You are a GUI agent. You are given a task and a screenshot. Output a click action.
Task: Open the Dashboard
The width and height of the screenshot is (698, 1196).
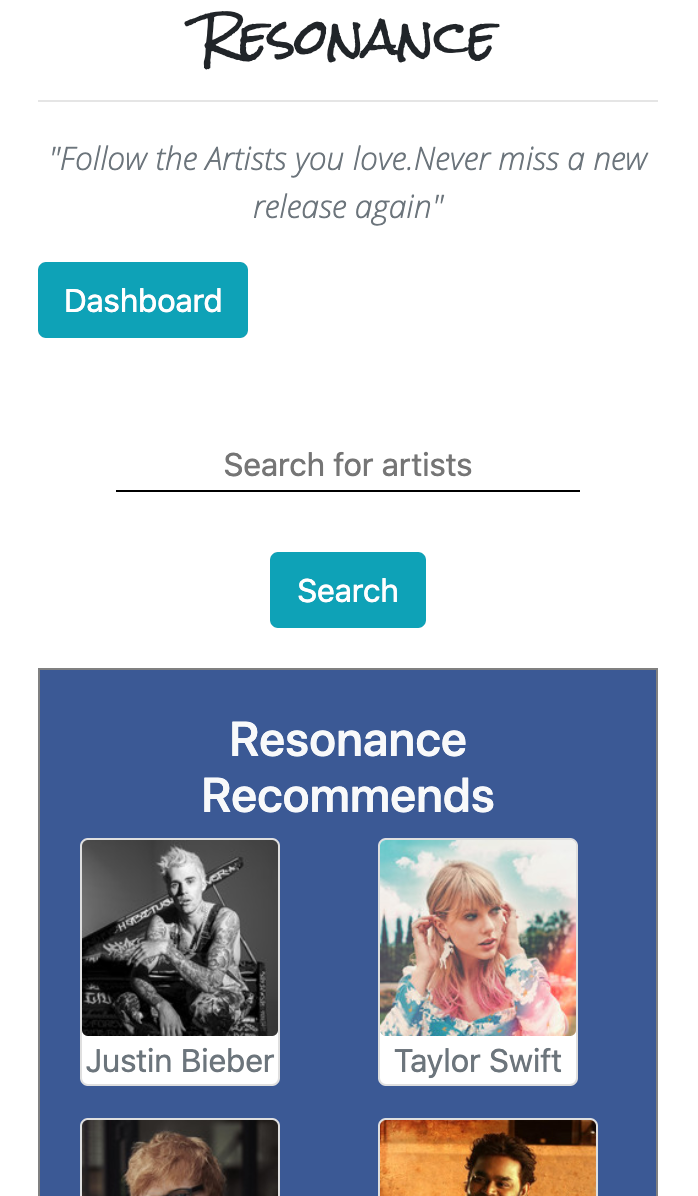click(x=143, y=300)
